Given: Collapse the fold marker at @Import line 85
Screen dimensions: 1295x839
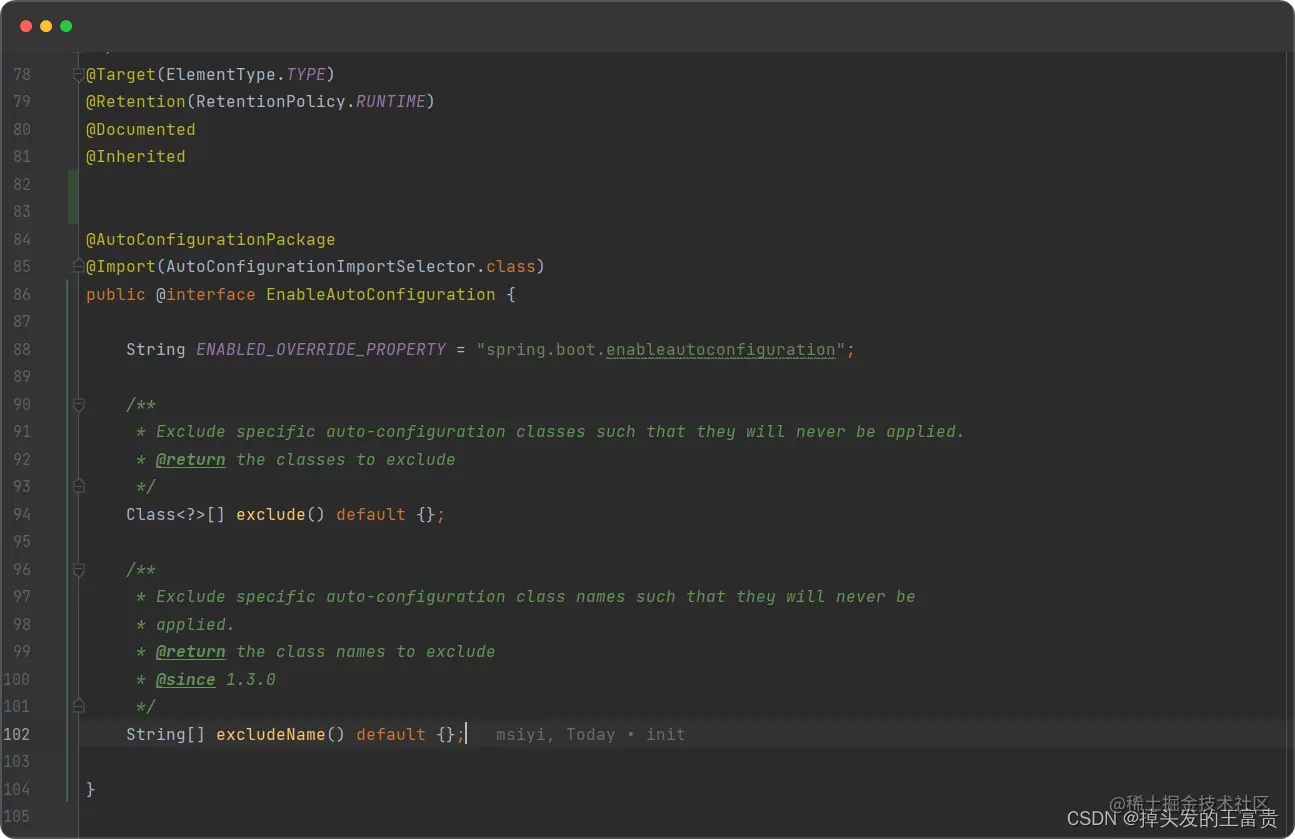Looking at the screenshot, I should [78, 267].
